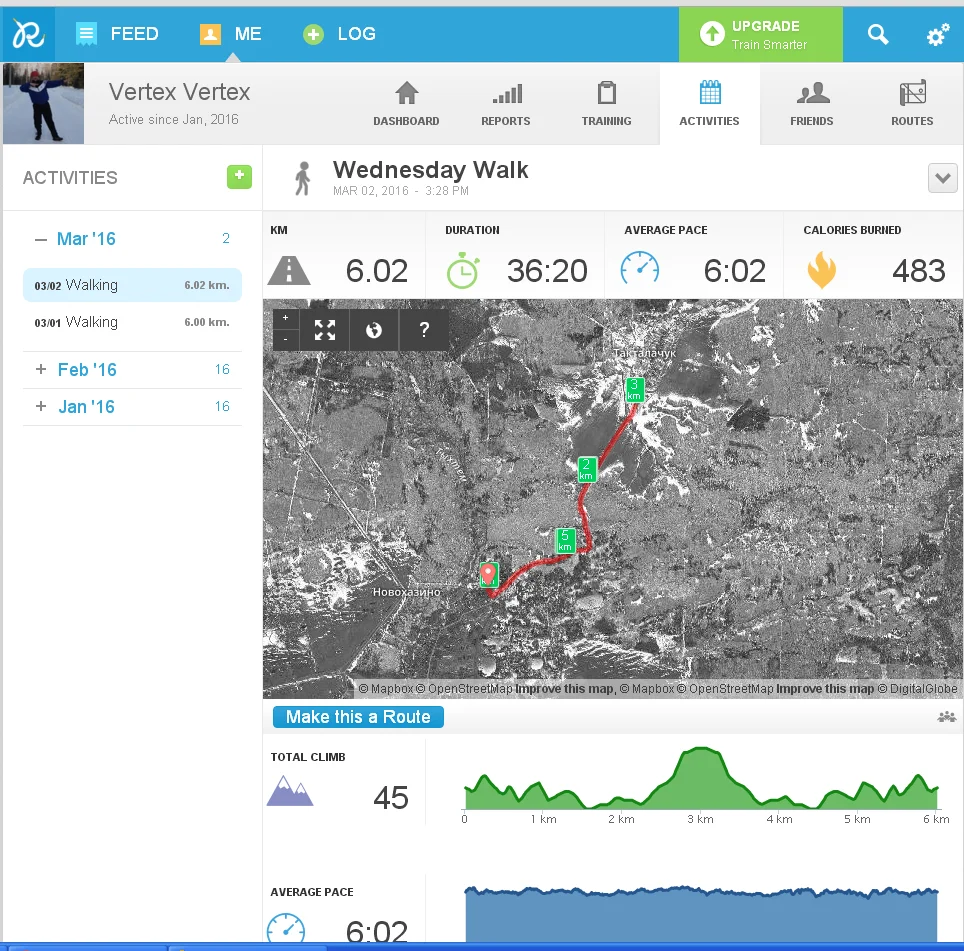Click the 36:20 duration value
The image size is (964, 951).
click(547, 271)
